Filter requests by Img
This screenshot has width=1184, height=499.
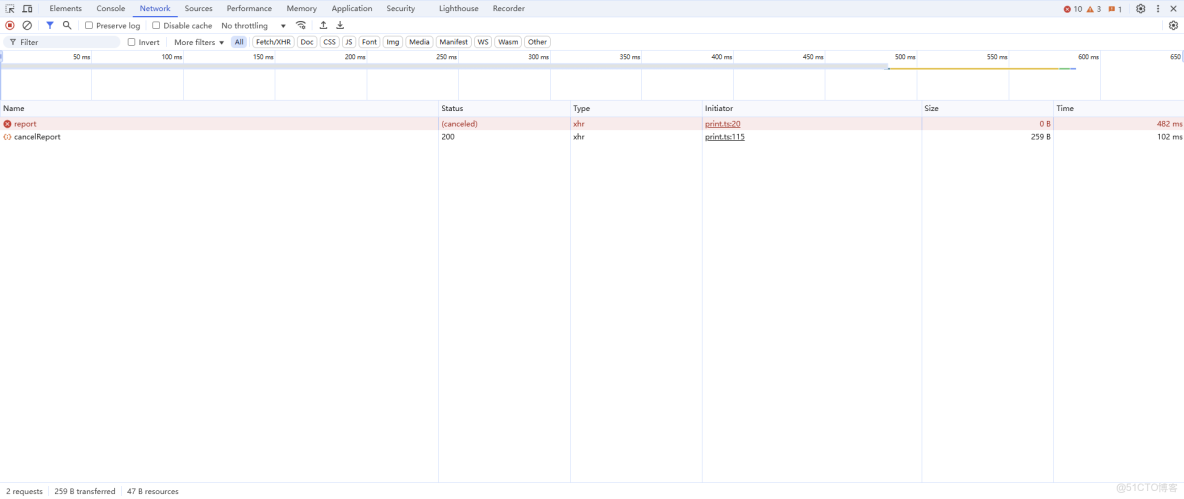click(393, 42)
